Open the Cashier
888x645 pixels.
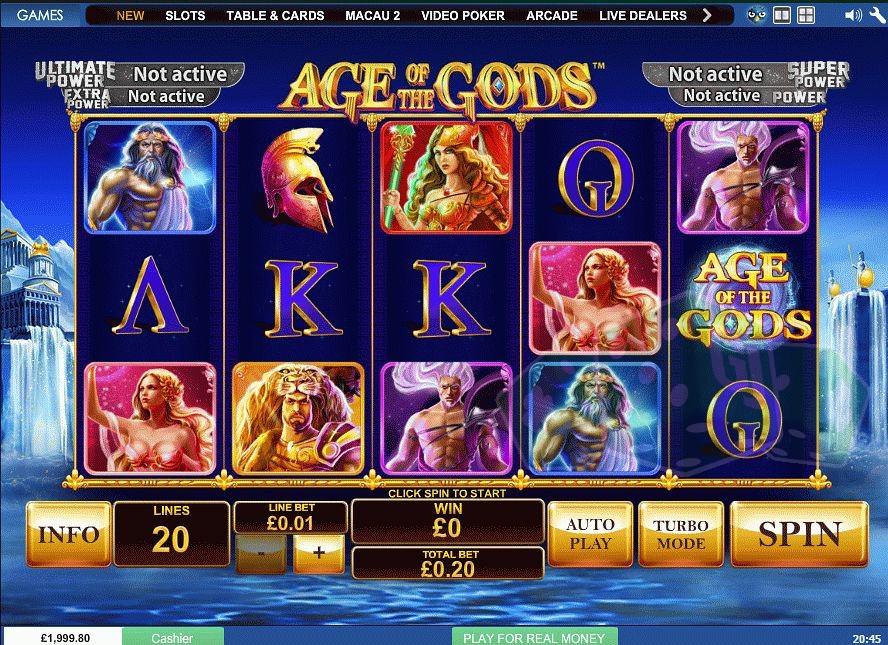pyautogui.click(x=173, y=637)
